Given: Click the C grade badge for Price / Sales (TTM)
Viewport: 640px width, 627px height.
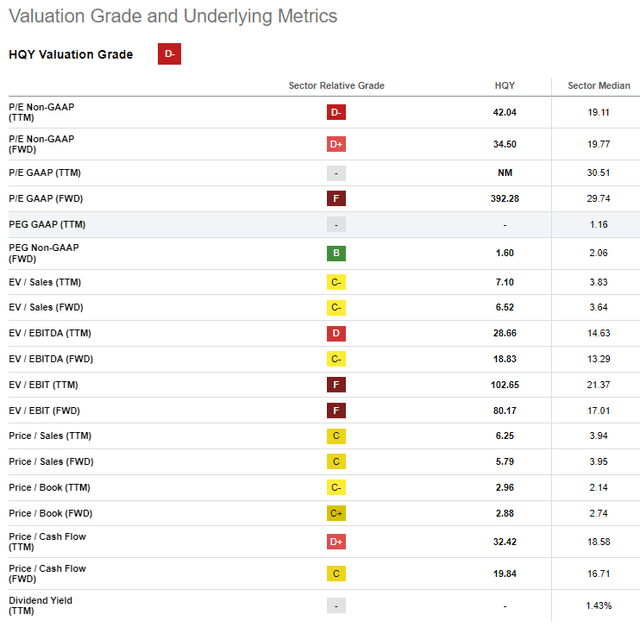Looking at the screenshot, I should point(336,436).
